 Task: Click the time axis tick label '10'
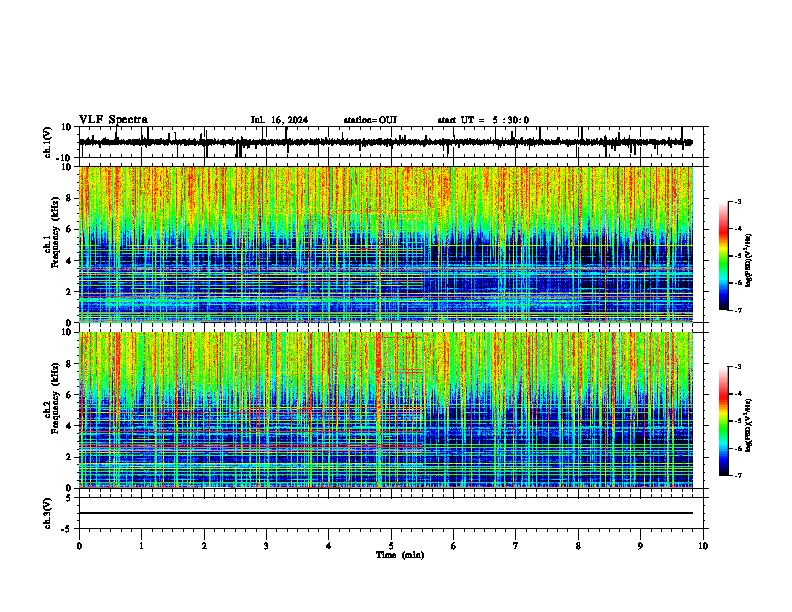[x=703, y=546]
